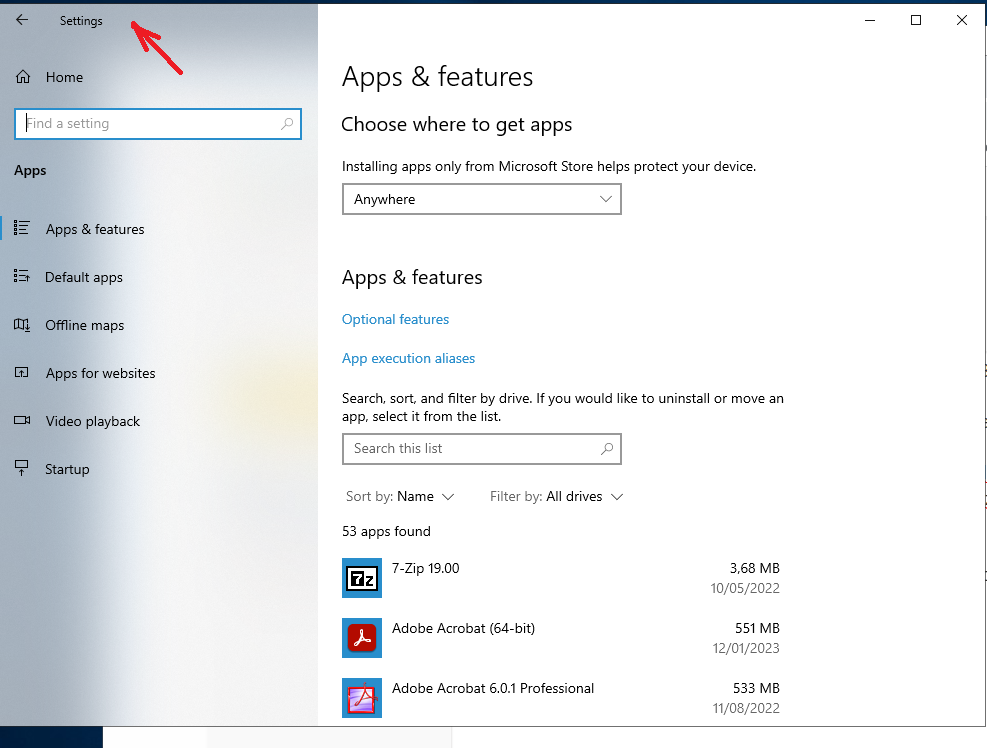The height and width of the screenshot is (748, 987).
Task: Open Home from the sidebar
Action: pyautogui.click(x=64, y=77)
